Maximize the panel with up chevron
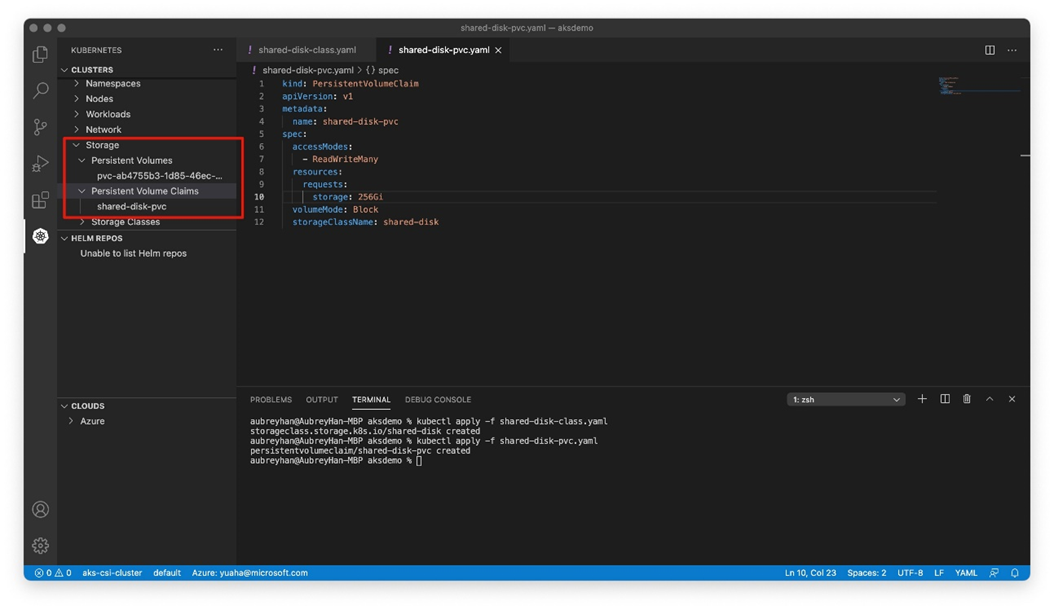This screenshot has height=610, width=1054. [x=989, y=399]
